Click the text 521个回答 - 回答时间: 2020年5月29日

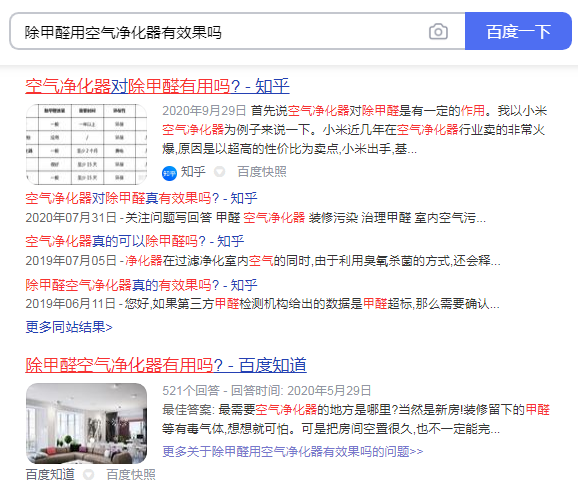coord(267,390)
